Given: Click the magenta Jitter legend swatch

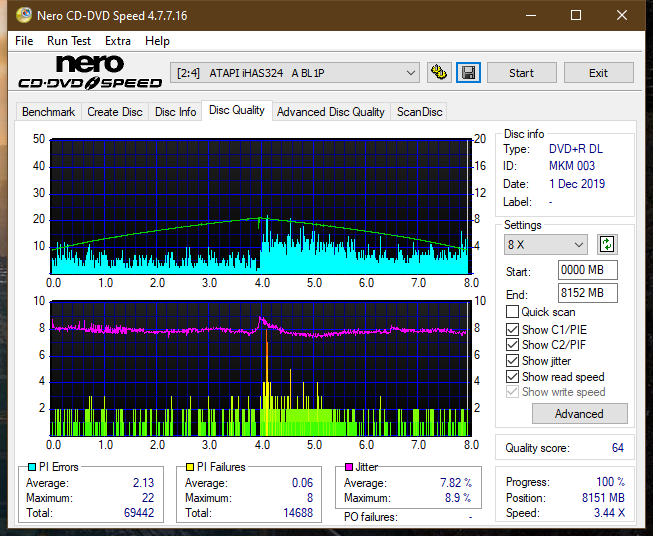Looking at the screenshot, I should pyautogui.click(x=349, y=467).
